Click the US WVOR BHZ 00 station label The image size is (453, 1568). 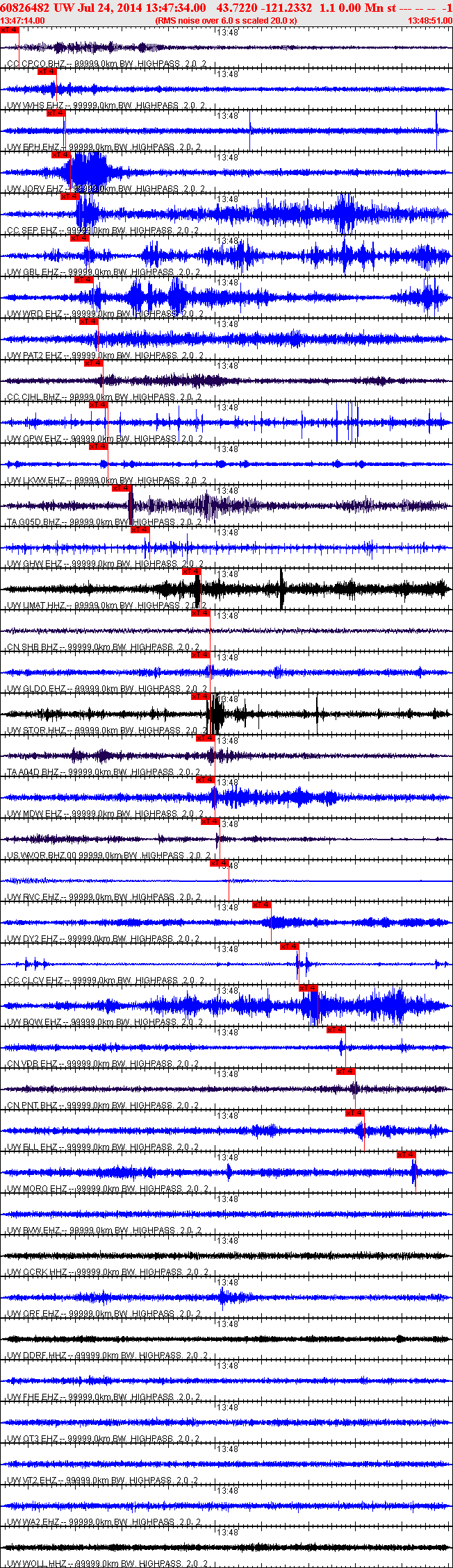(x=107, y=856)
